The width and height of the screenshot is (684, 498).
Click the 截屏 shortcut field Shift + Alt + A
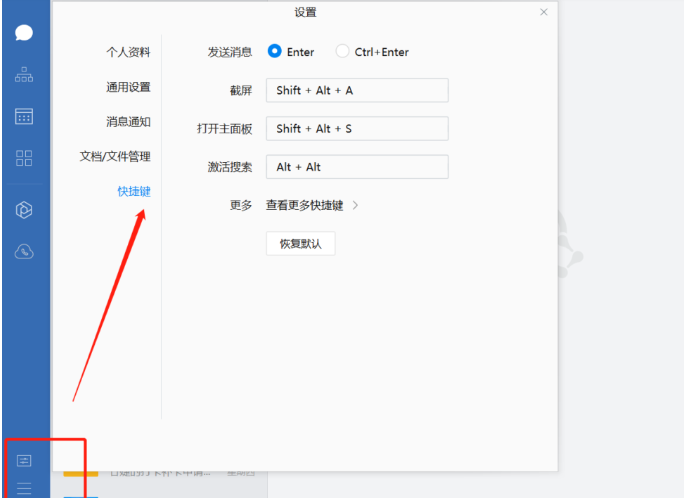click(356, 90)
